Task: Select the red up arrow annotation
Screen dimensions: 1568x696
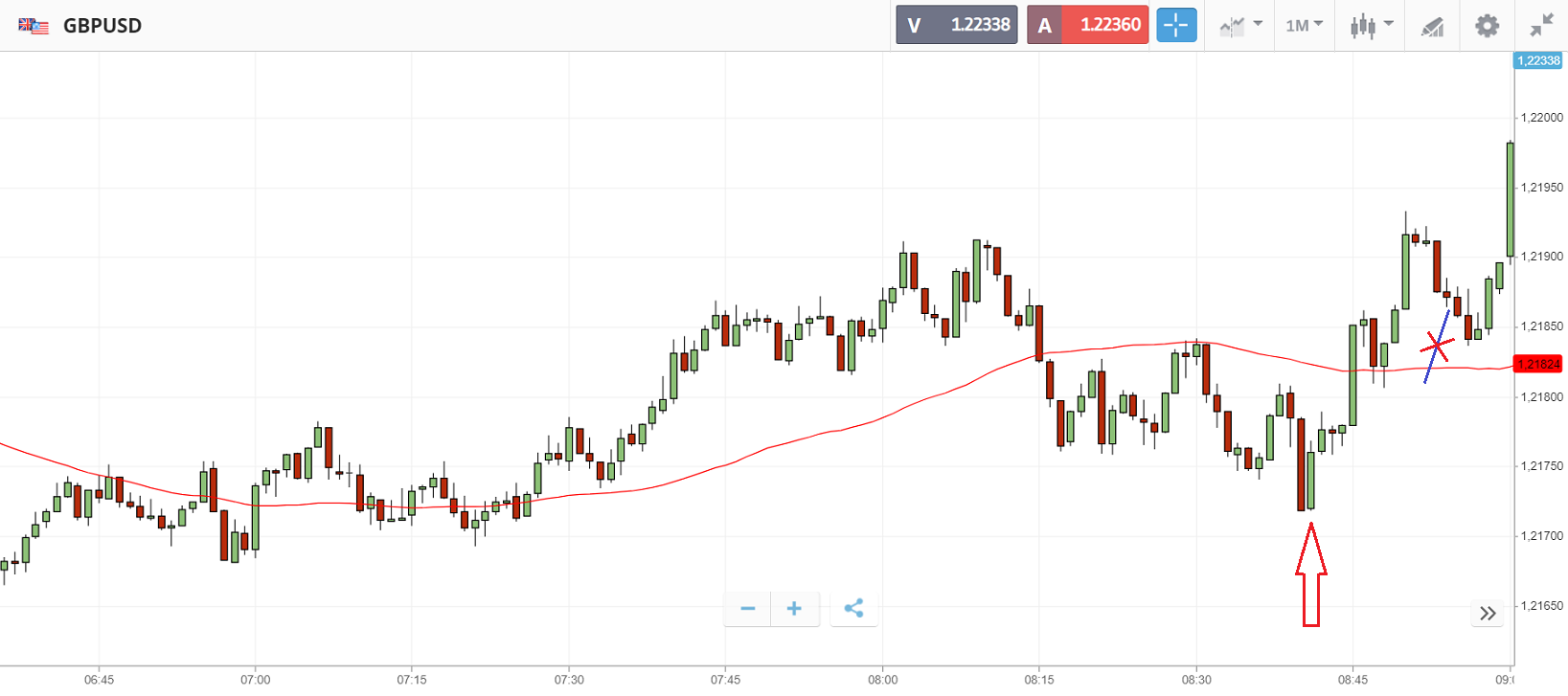Action: point(1310,574)
